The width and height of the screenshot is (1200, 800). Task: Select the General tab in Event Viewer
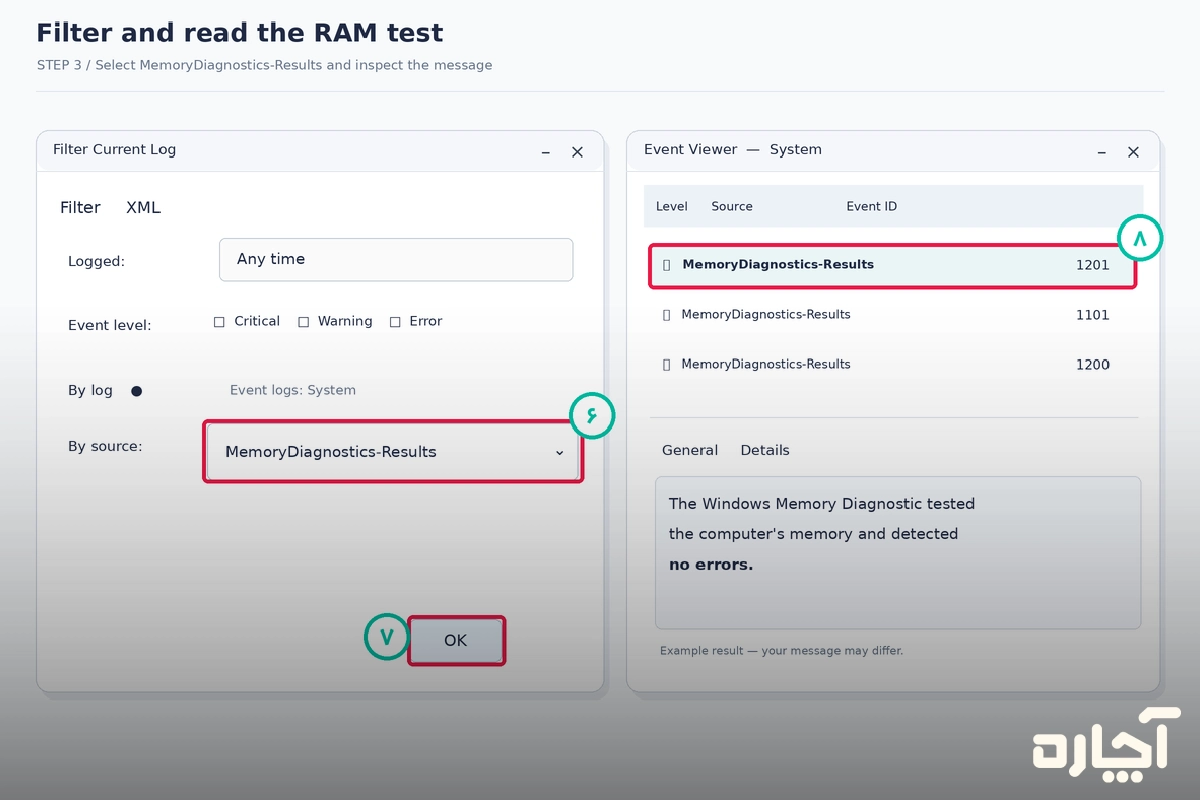pos(690,450)
